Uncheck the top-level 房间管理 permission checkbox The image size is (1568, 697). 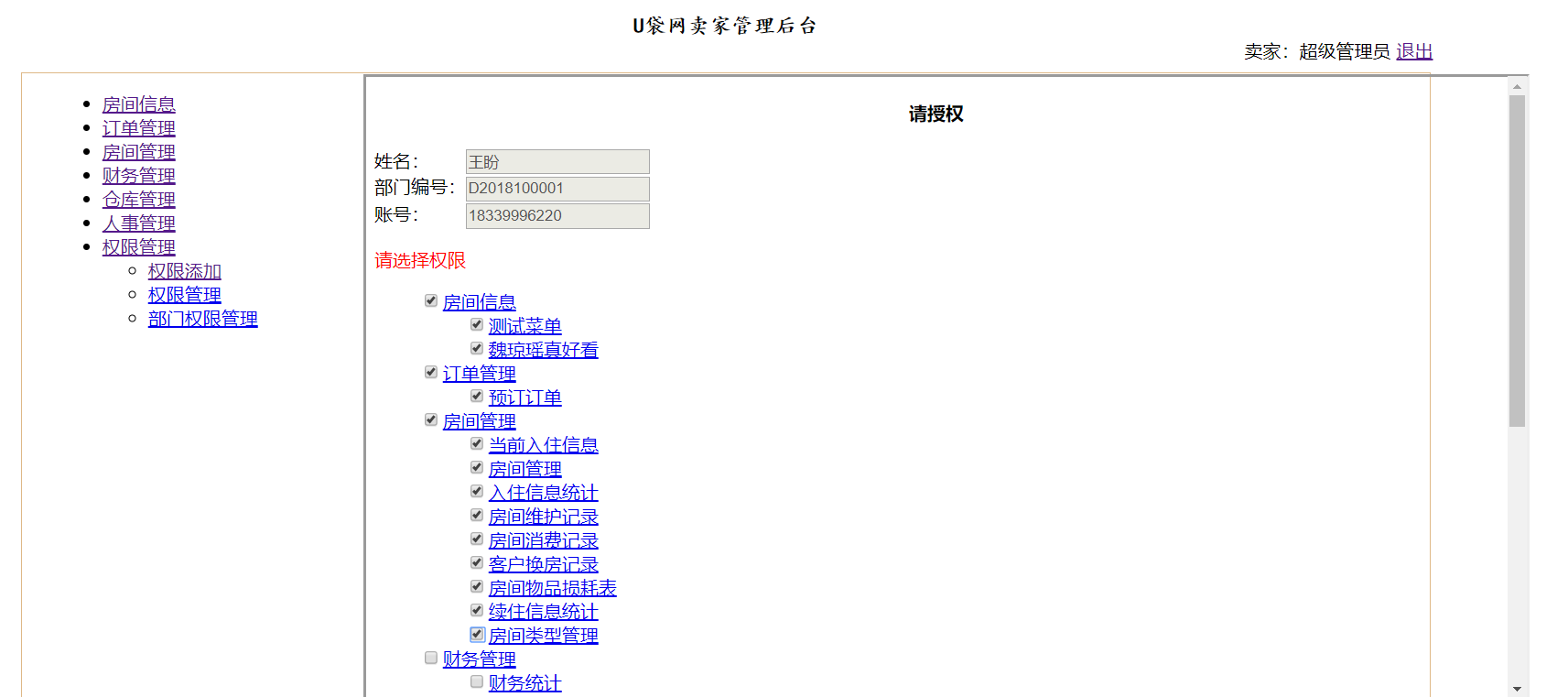pos(431,419)
